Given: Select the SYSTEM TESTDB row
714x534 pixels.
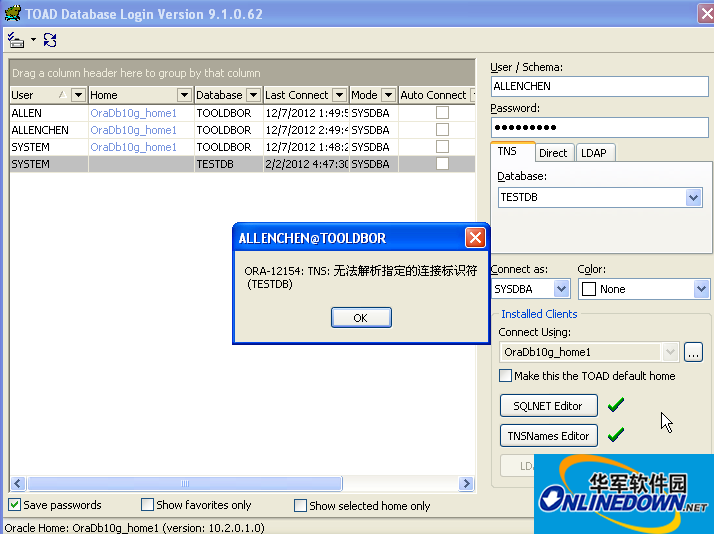Looking at the screenshot, I should [242, 163].
